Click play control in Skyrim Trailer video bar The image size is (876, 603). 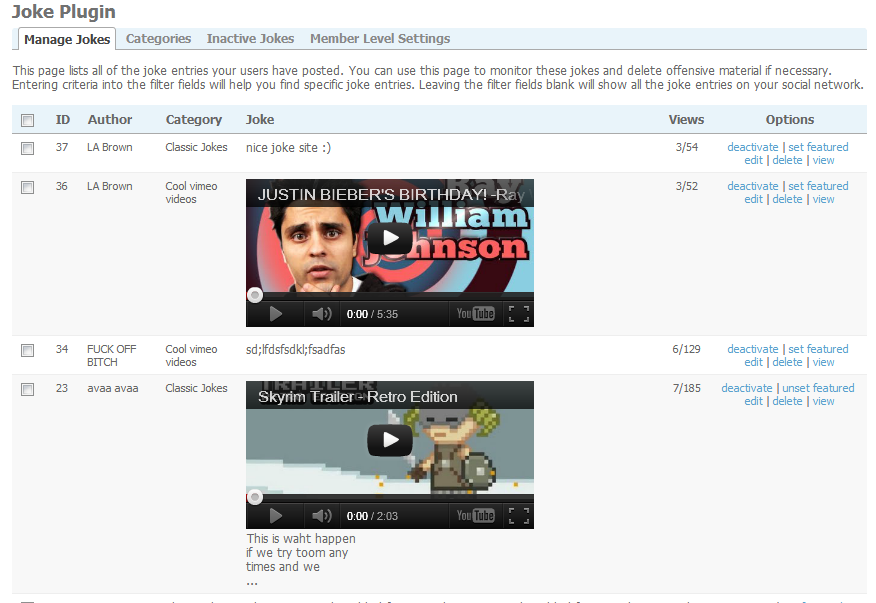275,516
